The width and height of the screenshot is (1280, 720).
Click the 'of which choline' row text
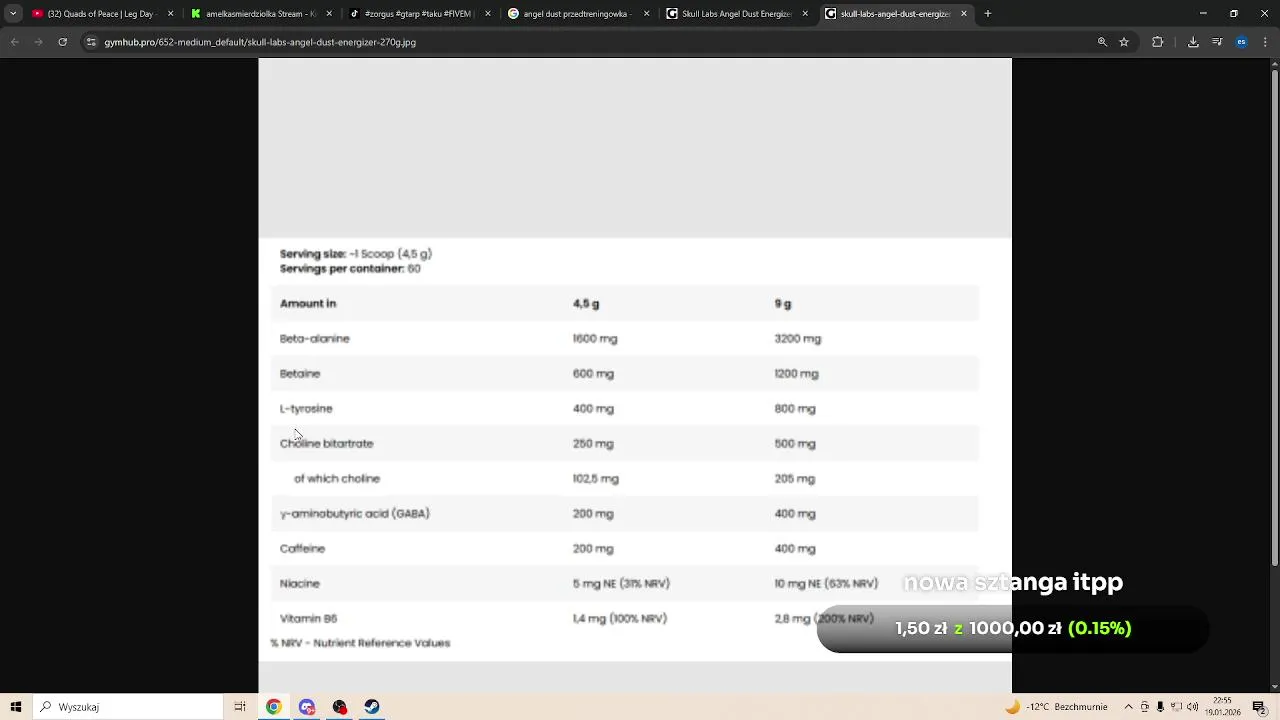(337, 479)
